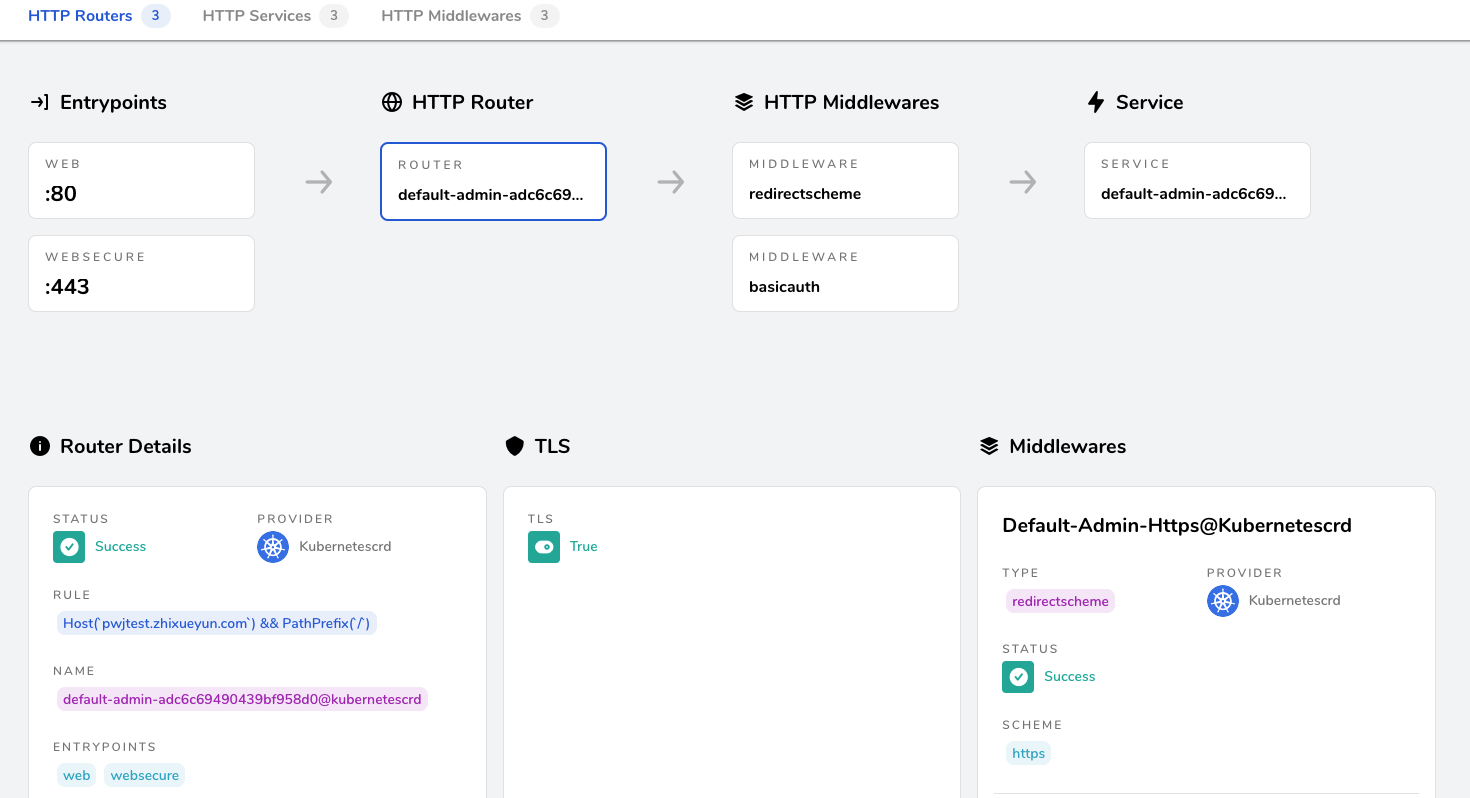The height and width of the screenshot is (798, 1470).
Task: Click the 'True' TLS value text
Action: pyautogui.click(x=584, y=547)
